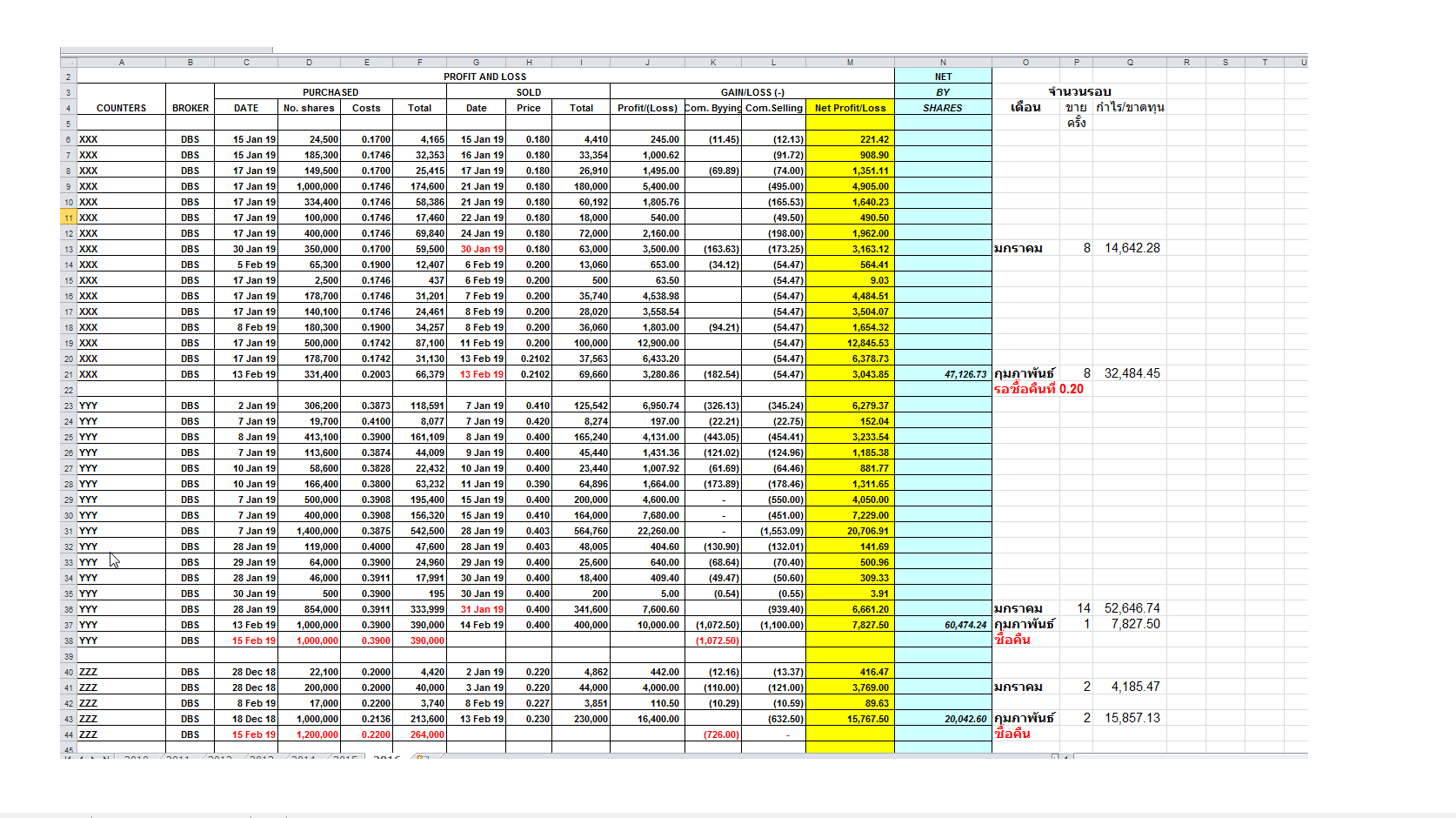
Task: Click monthly profit value 14,642.28
Action: (1132, 248)
